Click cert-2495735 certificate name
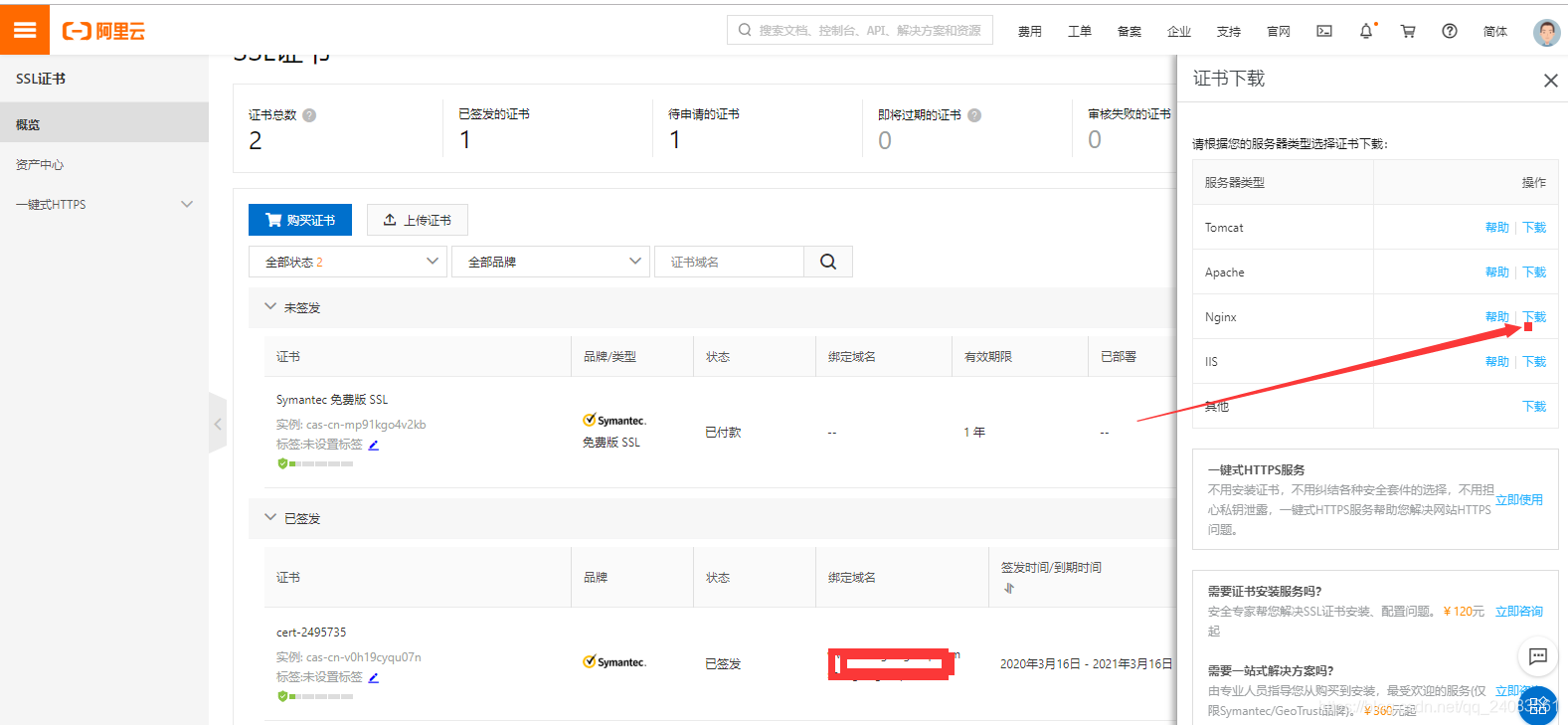 (311, 633)
